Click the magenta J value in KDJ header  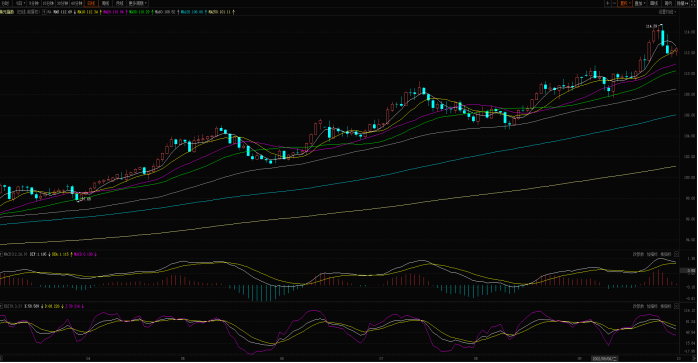click(73, 306)
